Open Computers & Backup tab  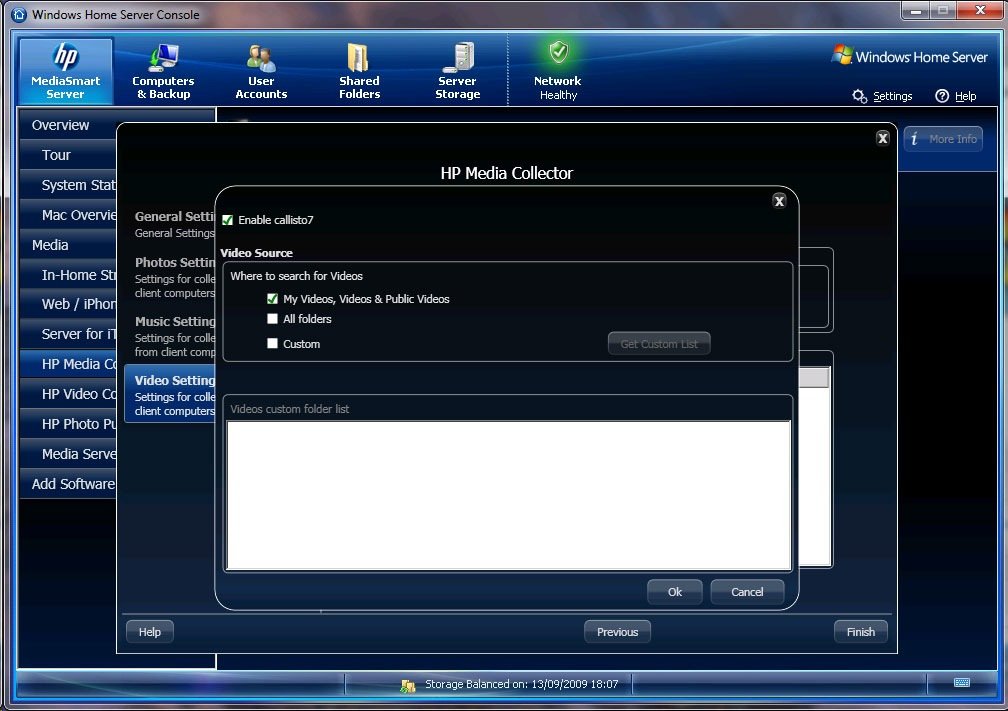coord(163,71)
